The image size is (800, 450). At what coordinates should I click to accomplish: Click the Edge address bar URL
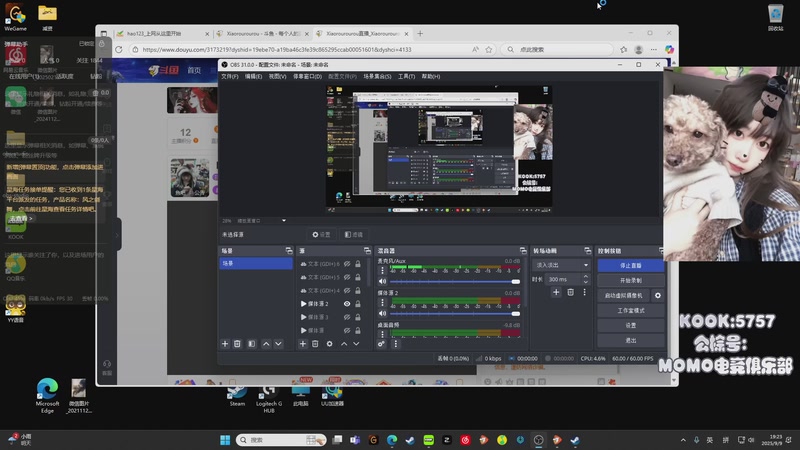coord(277,49)
